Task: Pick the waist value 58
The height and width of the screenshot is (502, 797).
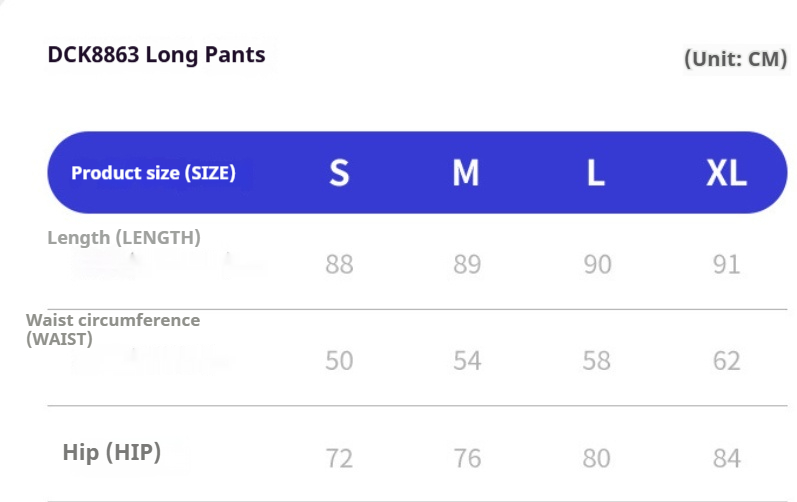Action: coord(597,361)
